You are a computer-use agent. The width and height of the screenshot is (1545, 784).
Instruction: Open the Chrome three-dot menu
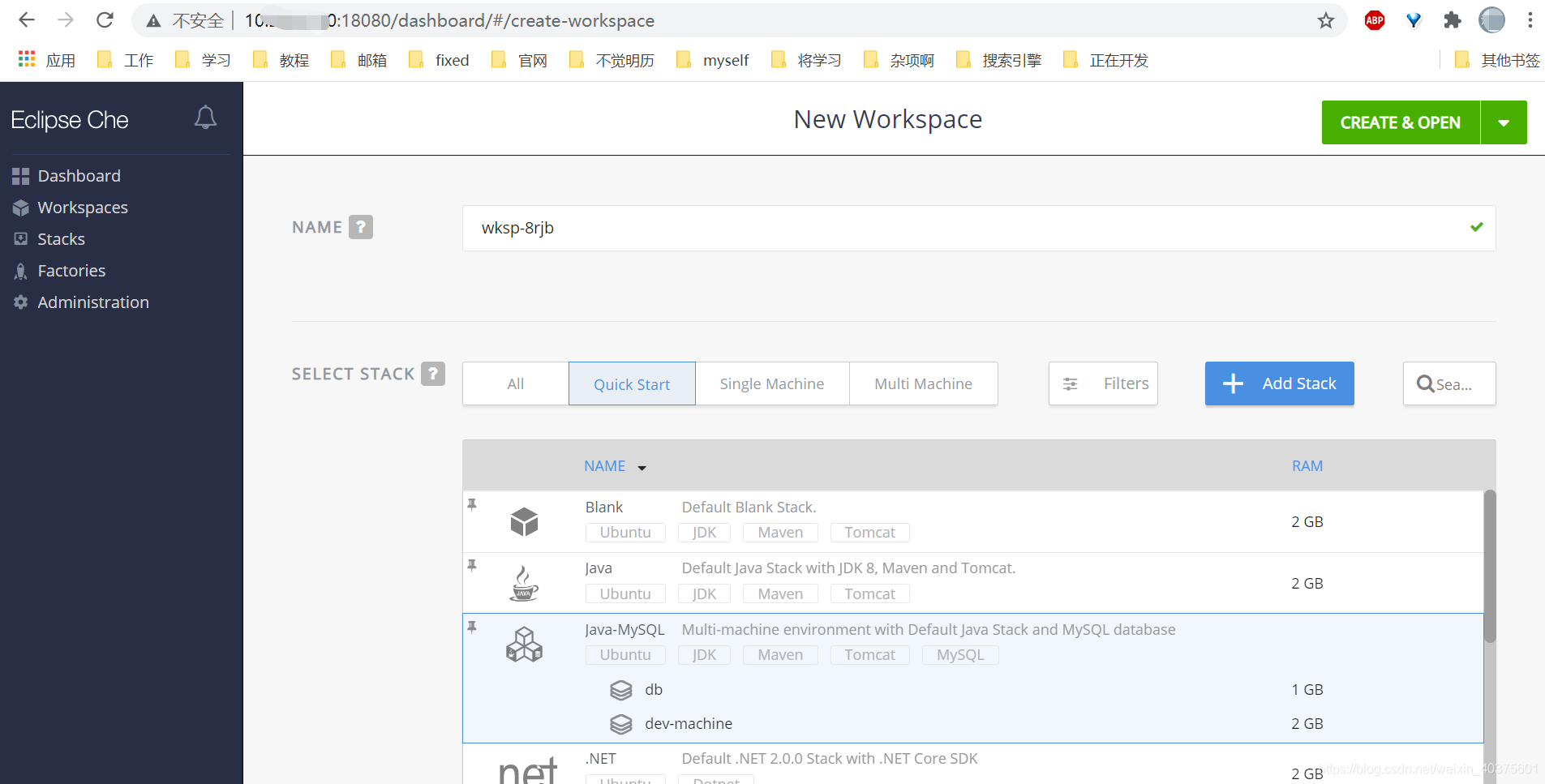coord(1530,20)
